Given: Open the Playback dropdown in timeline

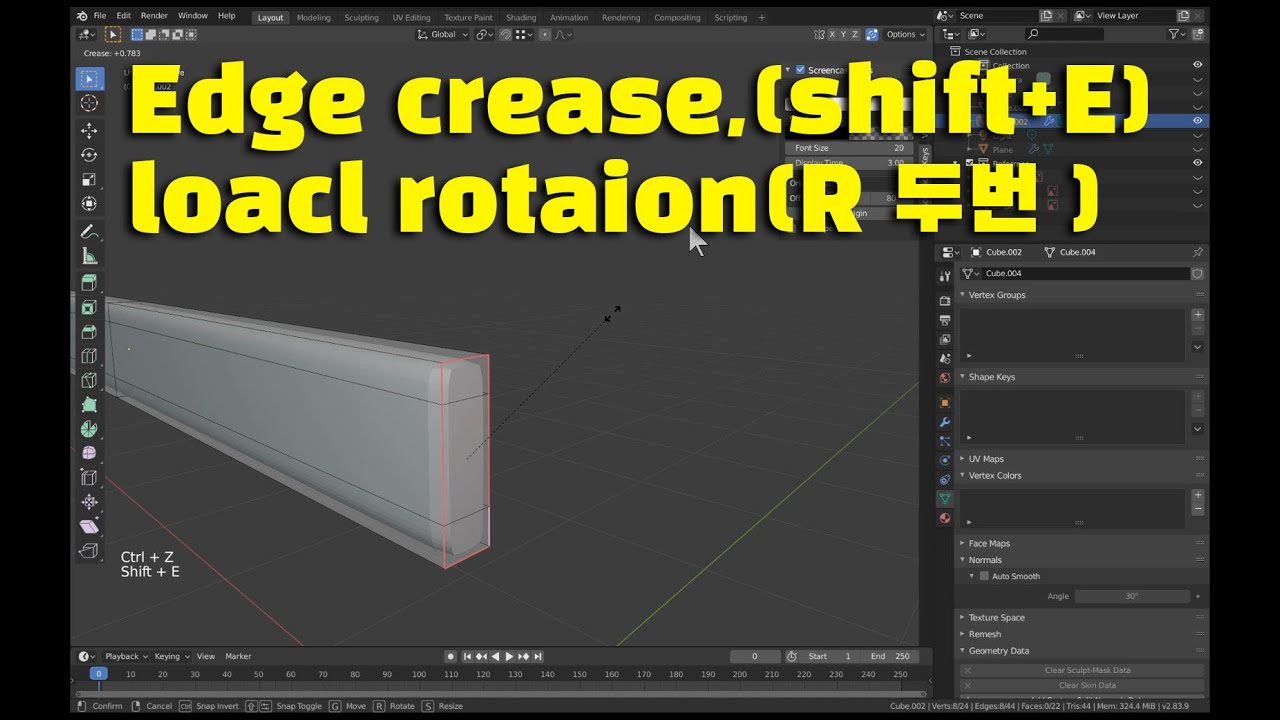Looking at the screenshot, I should [126, 656].
